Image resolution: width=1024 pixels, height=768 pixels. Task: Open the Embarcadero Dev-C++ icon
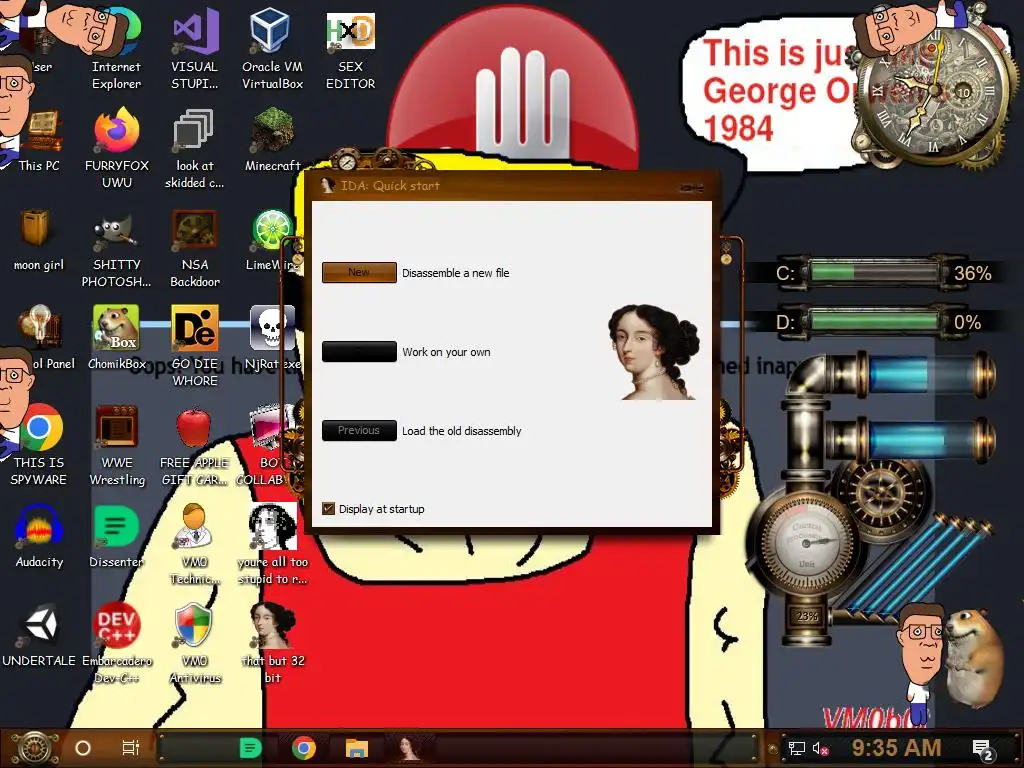(116, 644)
